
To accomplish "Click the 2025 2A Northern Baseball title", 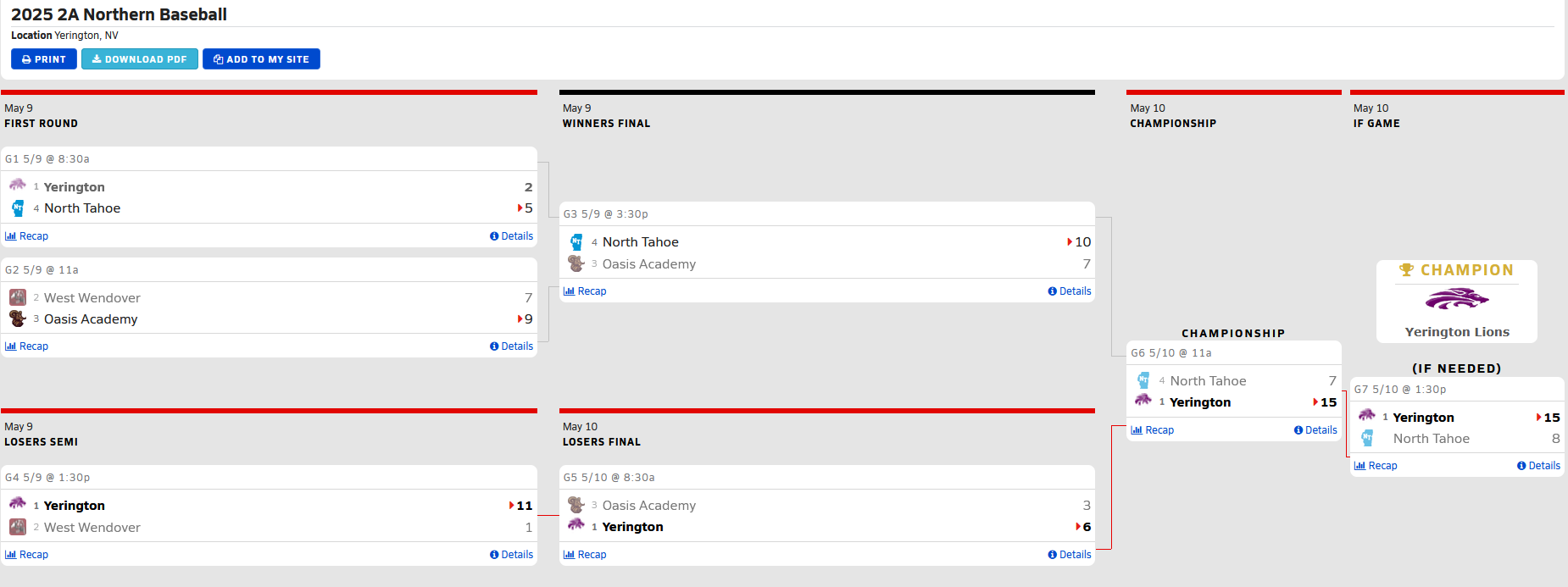I will coord(119,14).
